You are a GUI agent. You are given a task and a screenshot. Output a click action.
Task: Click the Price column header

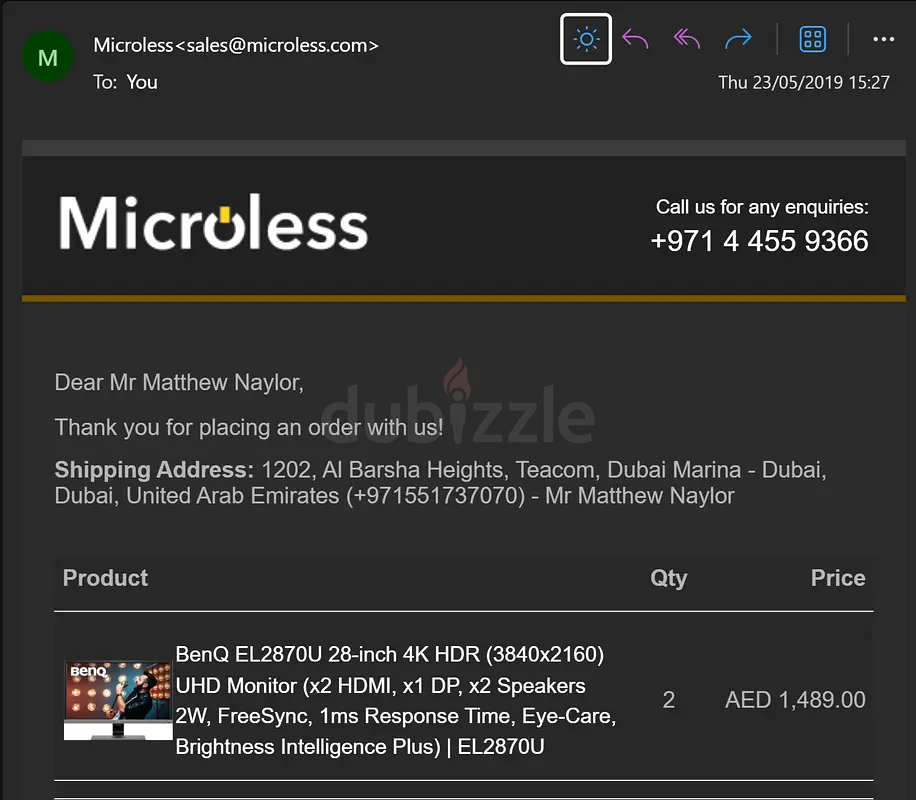point(838,578)
